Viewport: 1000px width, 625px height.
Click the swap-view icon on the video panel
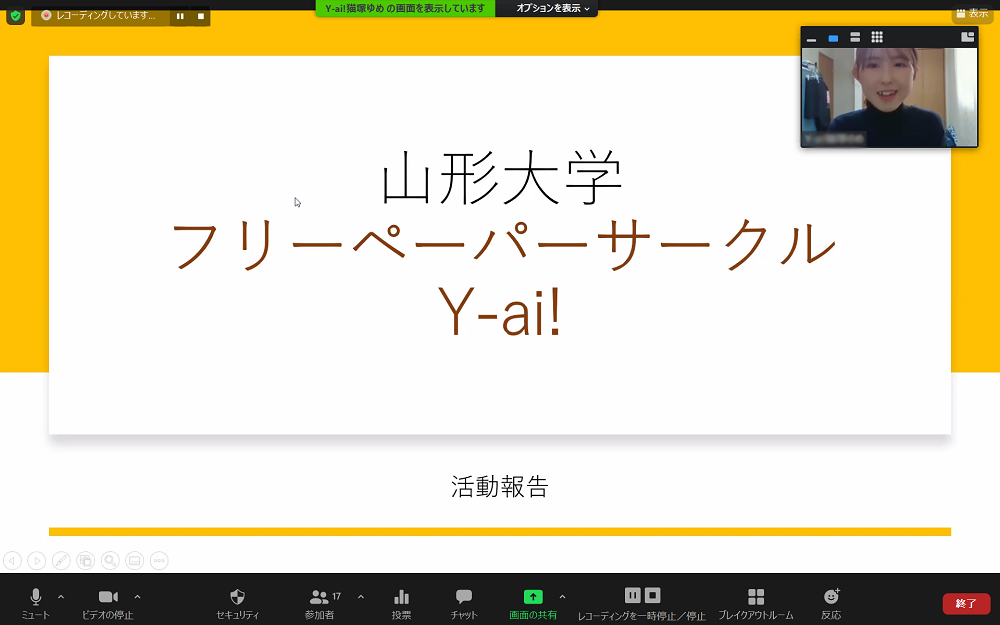(x=967, y=37)
